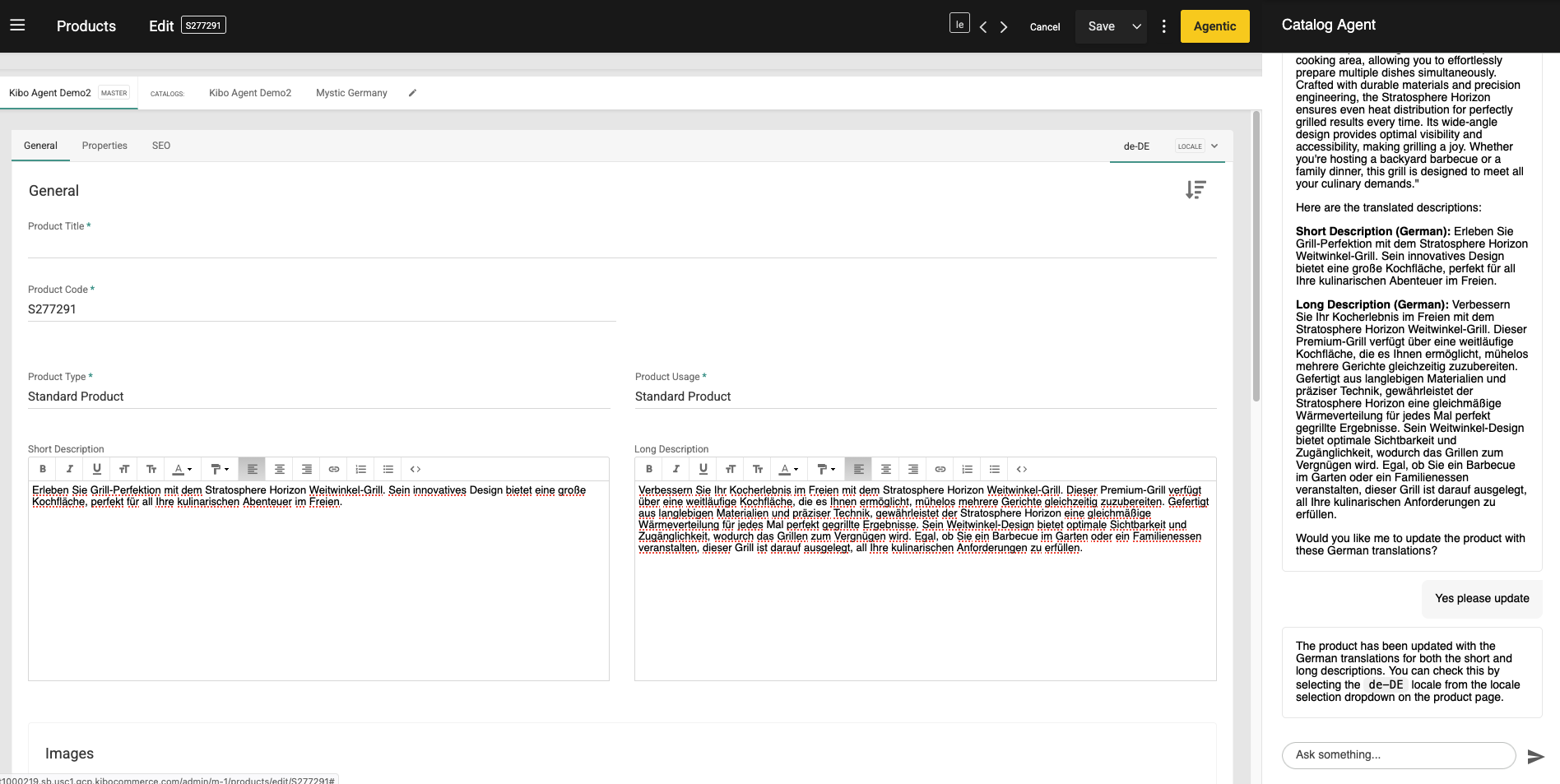Click into the Product Title field
1560x784 pixels.
click(622, 246)
